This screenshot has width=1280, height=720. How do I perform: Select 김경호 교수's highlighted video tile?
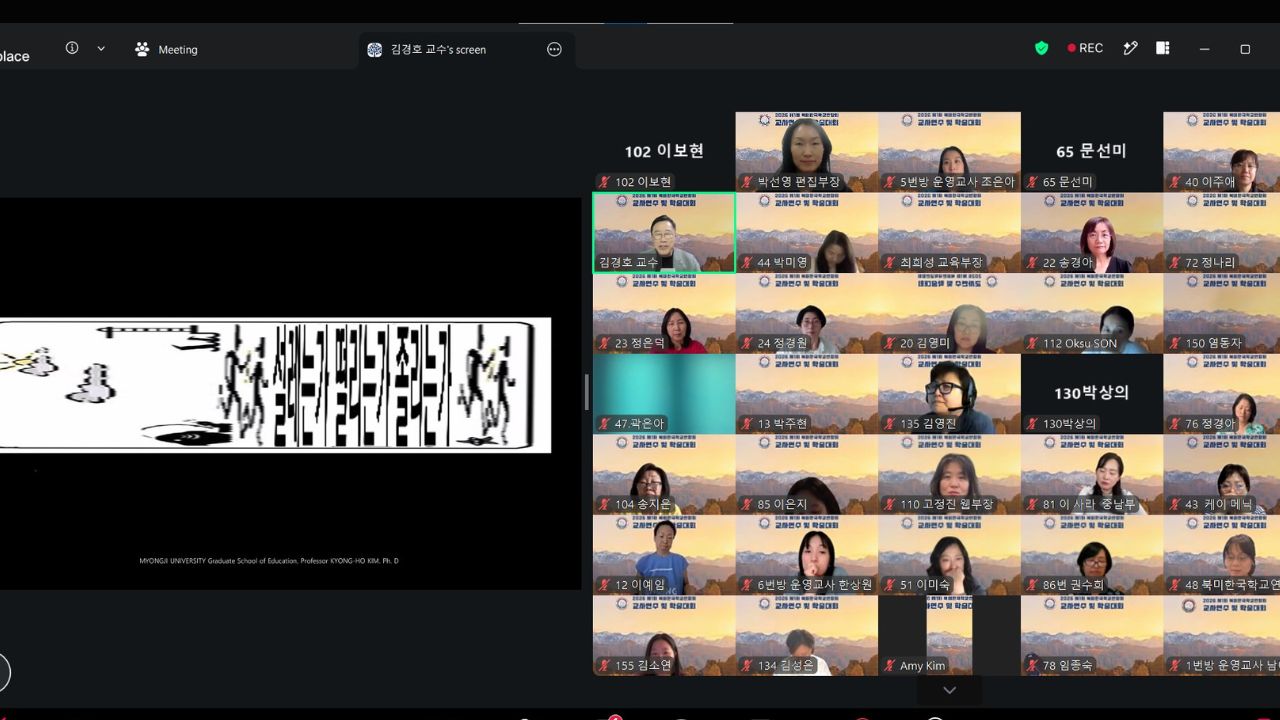[x=664, y=232]
